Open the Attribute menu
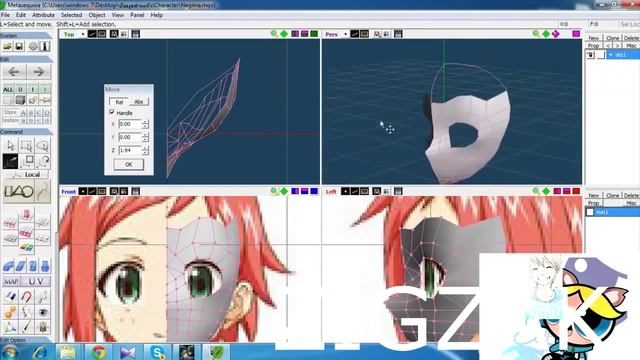 click(x=43, y=15)
